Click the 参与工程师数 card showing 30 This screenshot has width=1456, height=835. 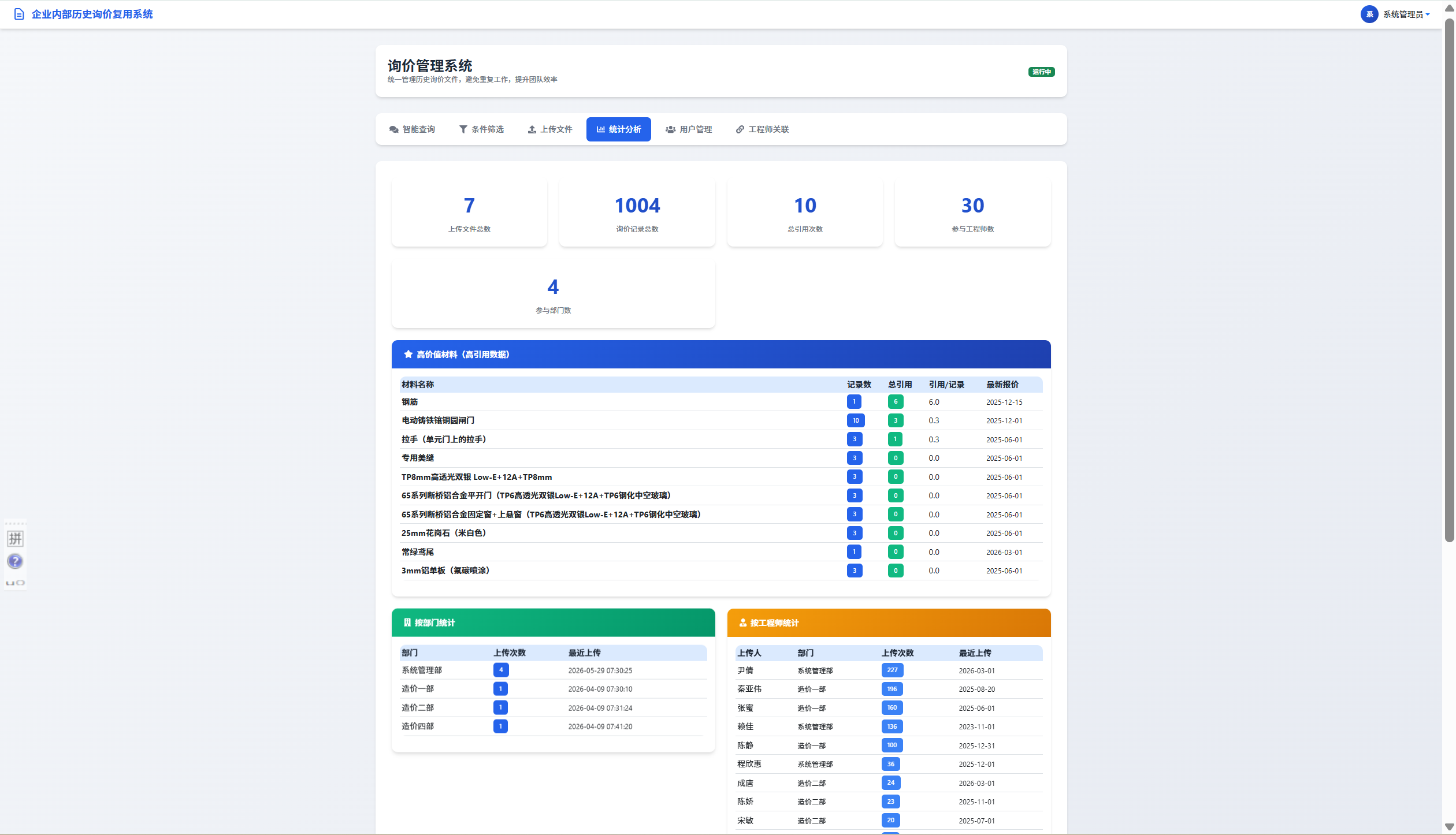973,213
